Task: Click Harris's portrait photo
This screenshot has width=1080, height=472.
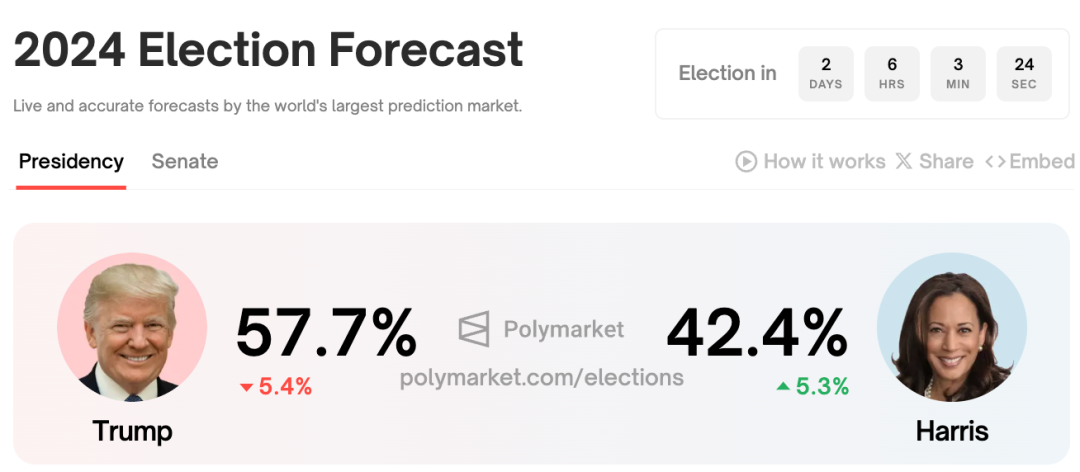Action: click(x=951, y=327)
